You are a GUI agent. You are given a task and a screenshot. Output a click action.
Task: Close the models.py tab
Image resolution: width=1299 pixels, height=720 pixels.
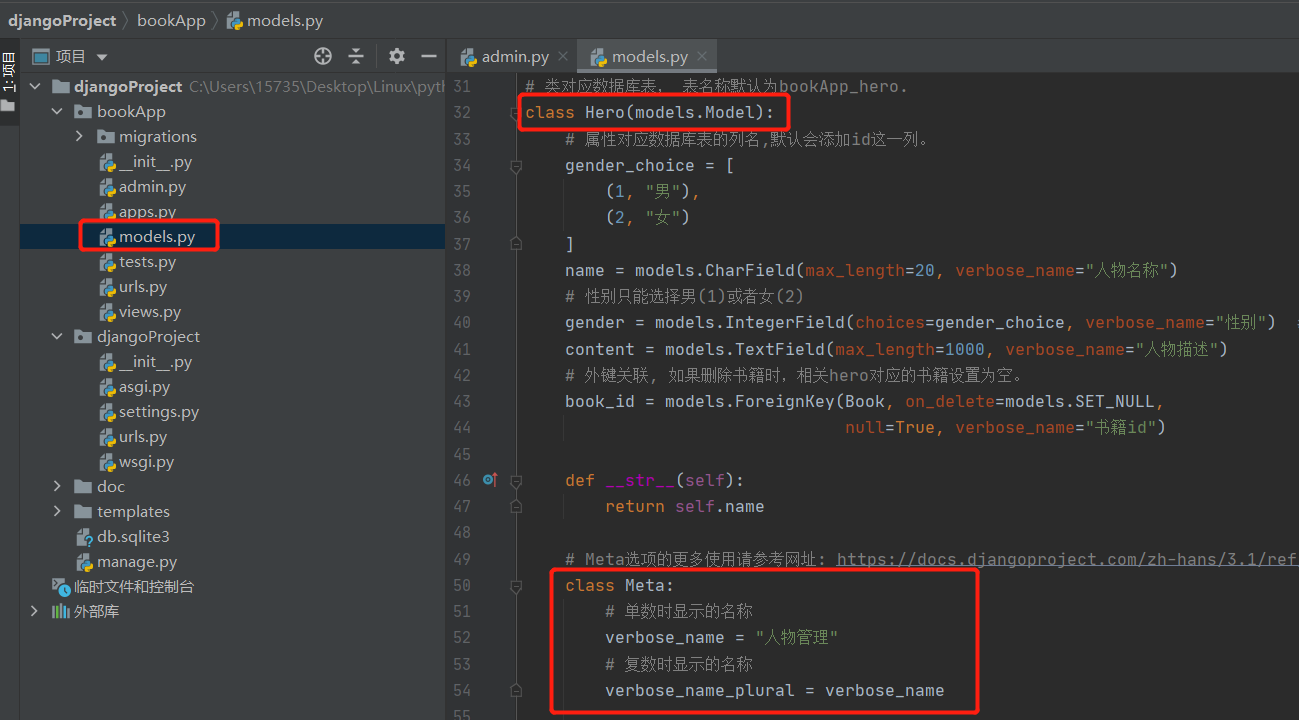click(702, 57)
